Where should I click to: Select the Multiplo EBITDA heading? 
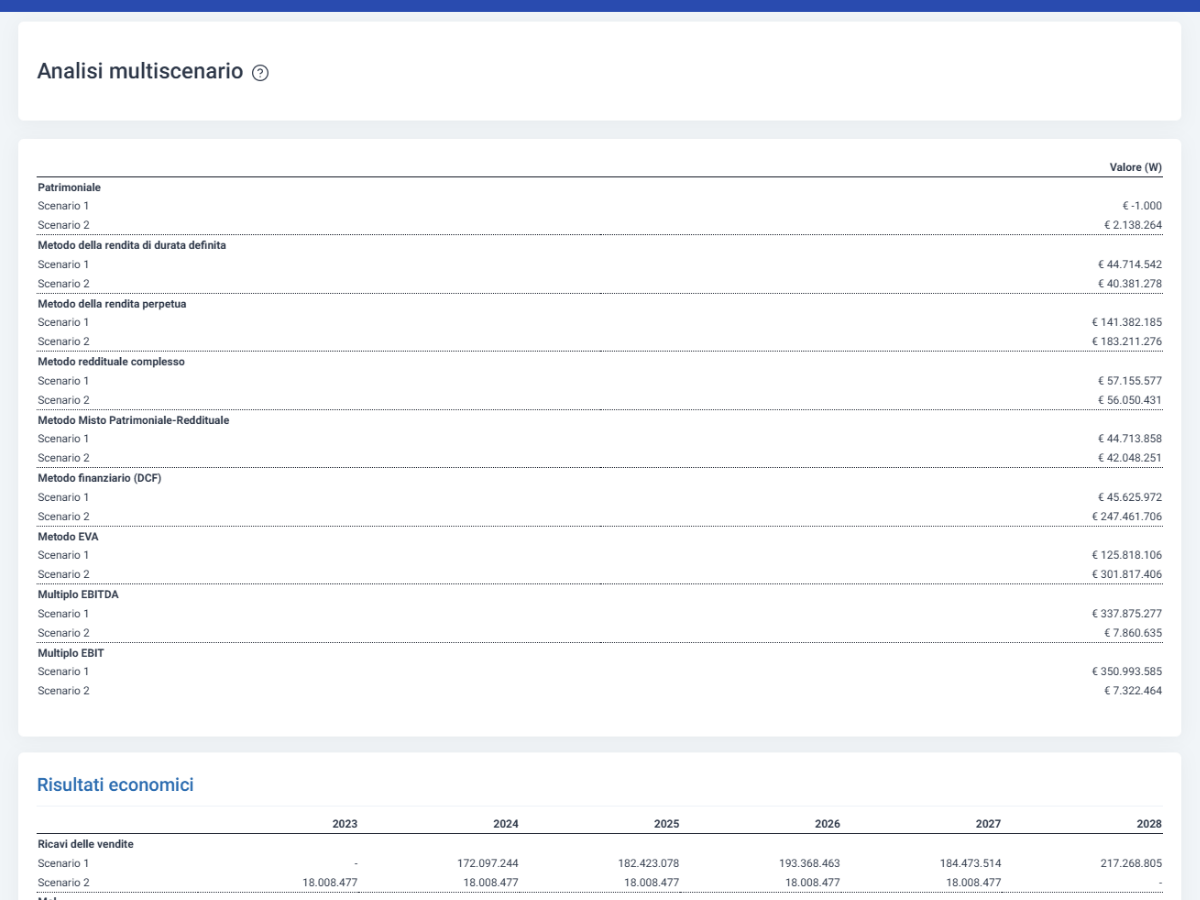pos(78,594)
